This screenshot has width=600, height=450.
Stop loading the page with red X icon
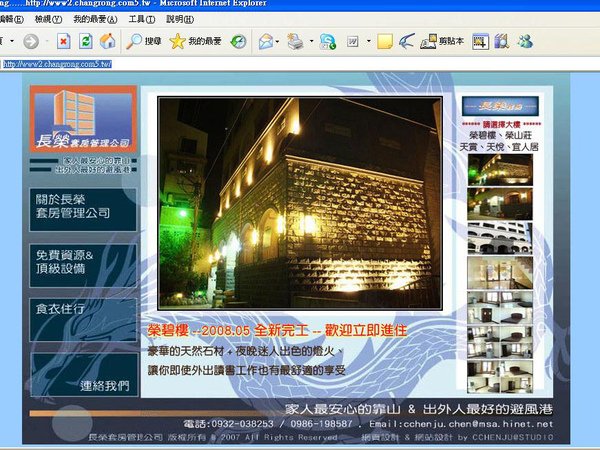pyautogui.click(x=64, y=41)
